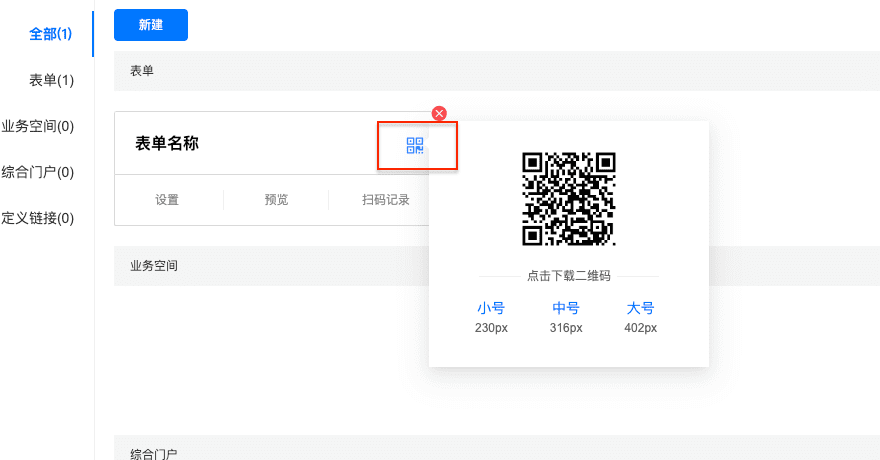Open 扫码记录 scan records
Image resolution: width=880 pixels, height=460 pixels.
[386, 200]
